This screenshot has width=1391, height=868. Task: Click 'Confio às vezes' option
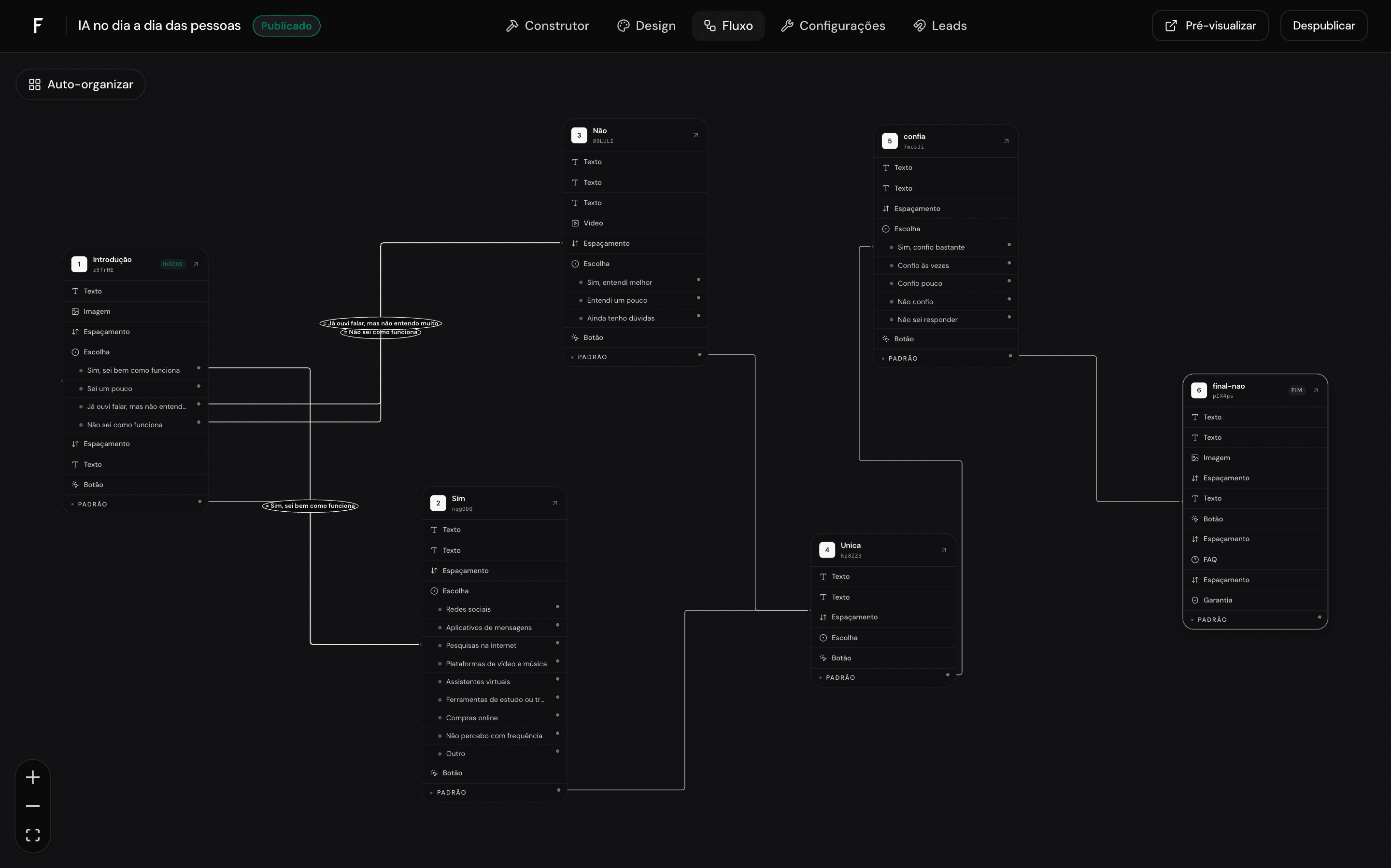click(946, 265)
